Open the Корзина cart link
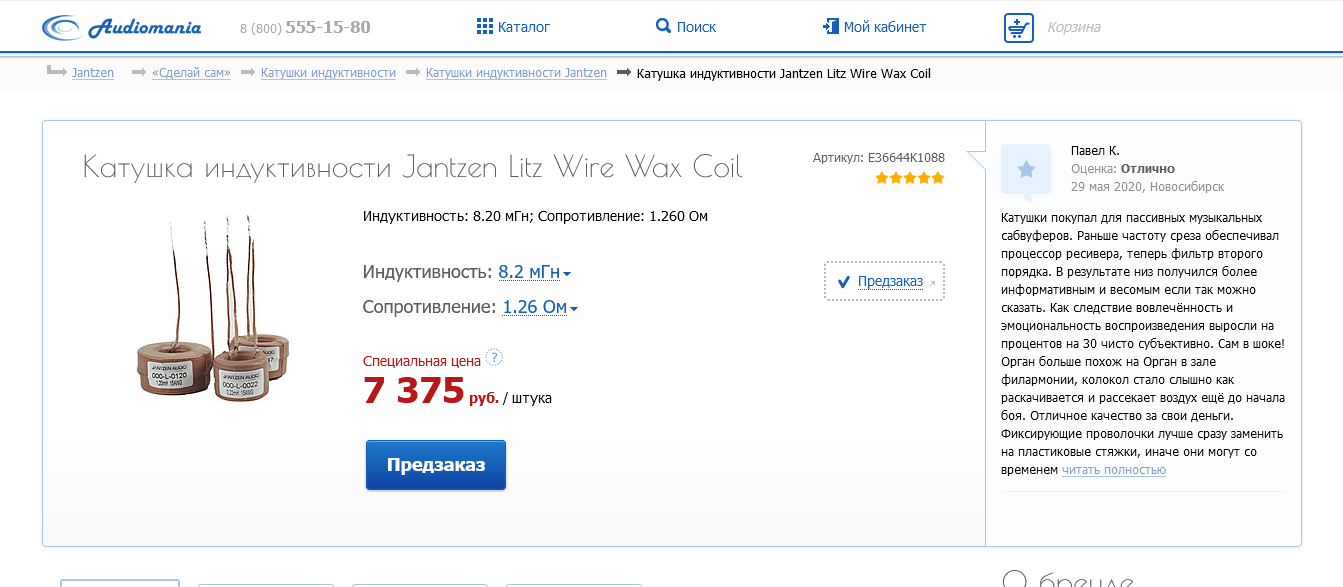The image size is (1343, 587). pyautogui.click(x=1074, y=27)
